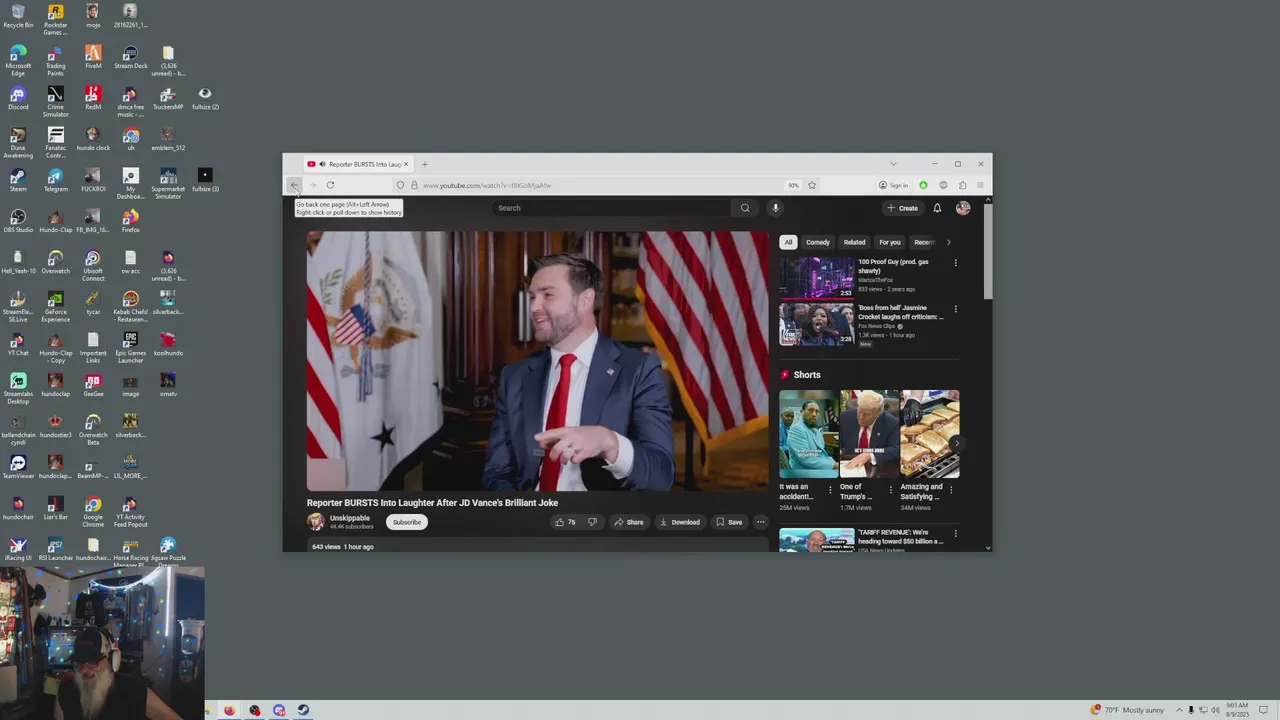Open YouTube notifications bell
1280x720 pixels.
pos(937,208)
